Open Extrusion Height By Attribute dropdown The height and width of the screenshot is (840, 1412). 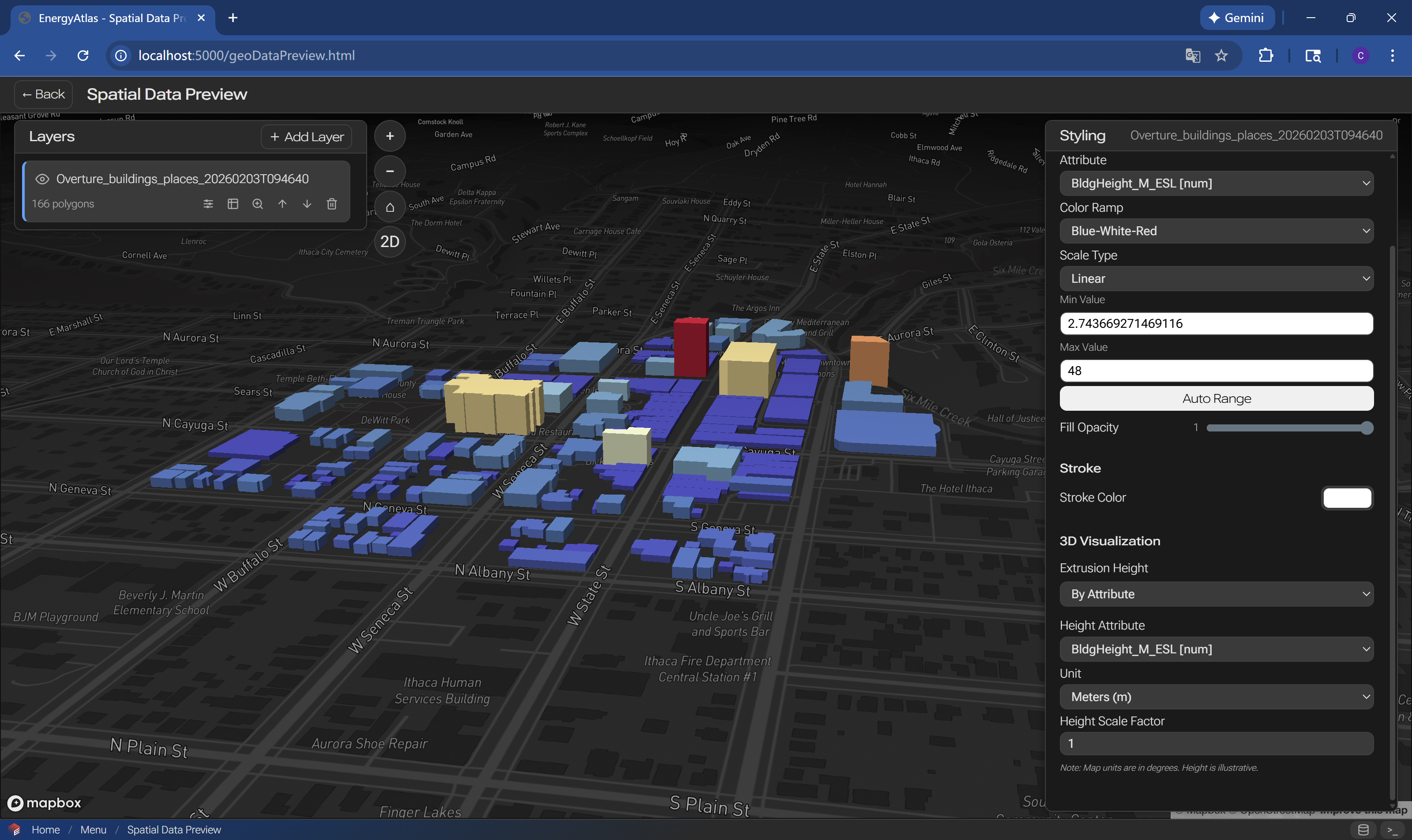click(x=1216, y=594)
